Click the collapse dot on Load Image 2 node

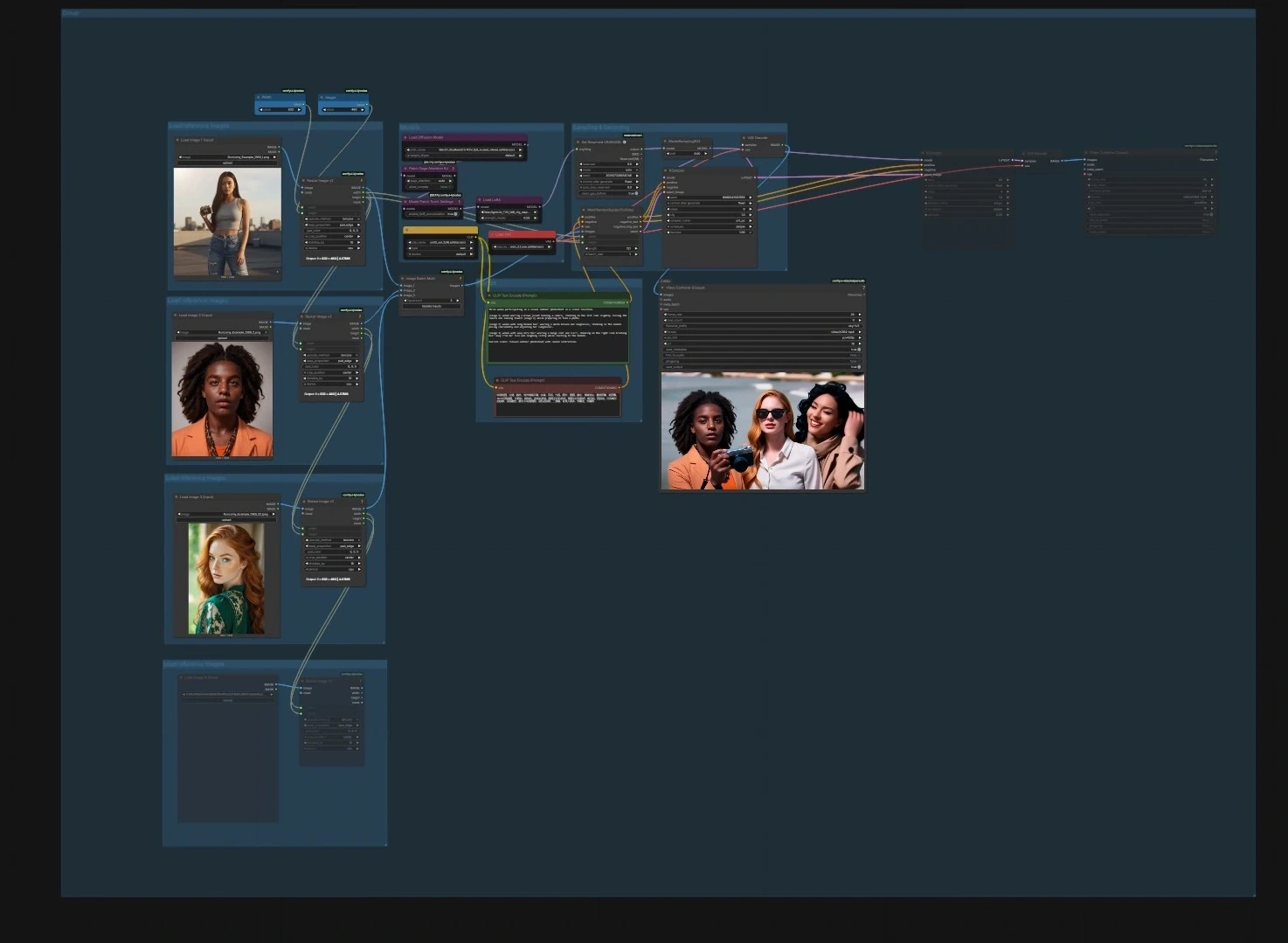(176, 315)
